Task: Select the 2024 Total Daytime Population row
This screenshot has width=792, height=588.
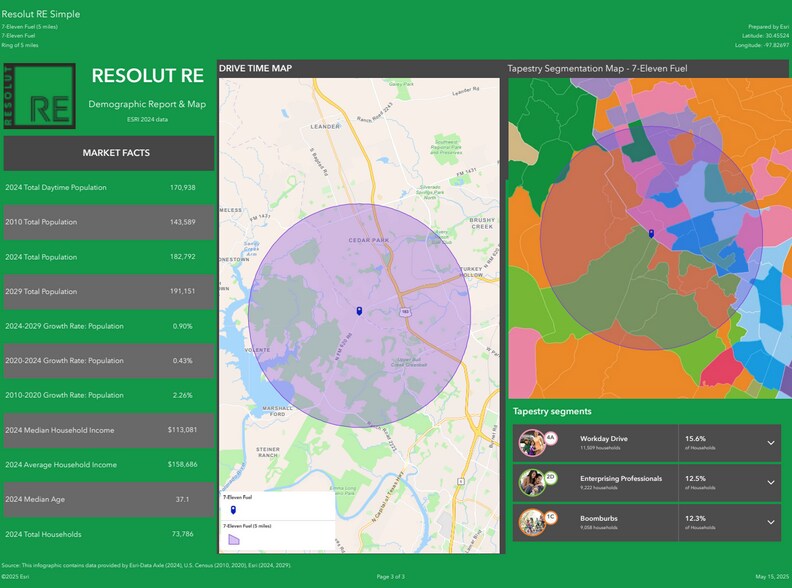Action: [x=109, y=187]
